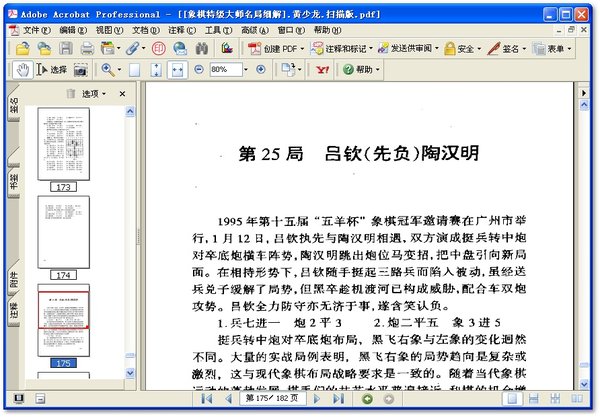Click the binoculars search icon
This screenshot has width=600, height=417.
click(202, 49)
